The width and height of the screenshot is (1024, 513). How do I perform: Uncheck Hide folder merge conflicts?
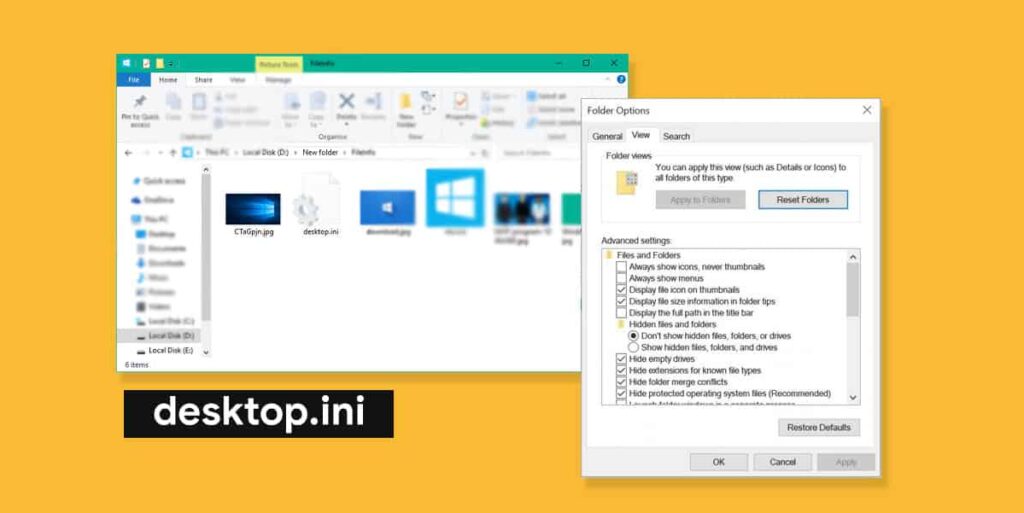pos(621,382)
